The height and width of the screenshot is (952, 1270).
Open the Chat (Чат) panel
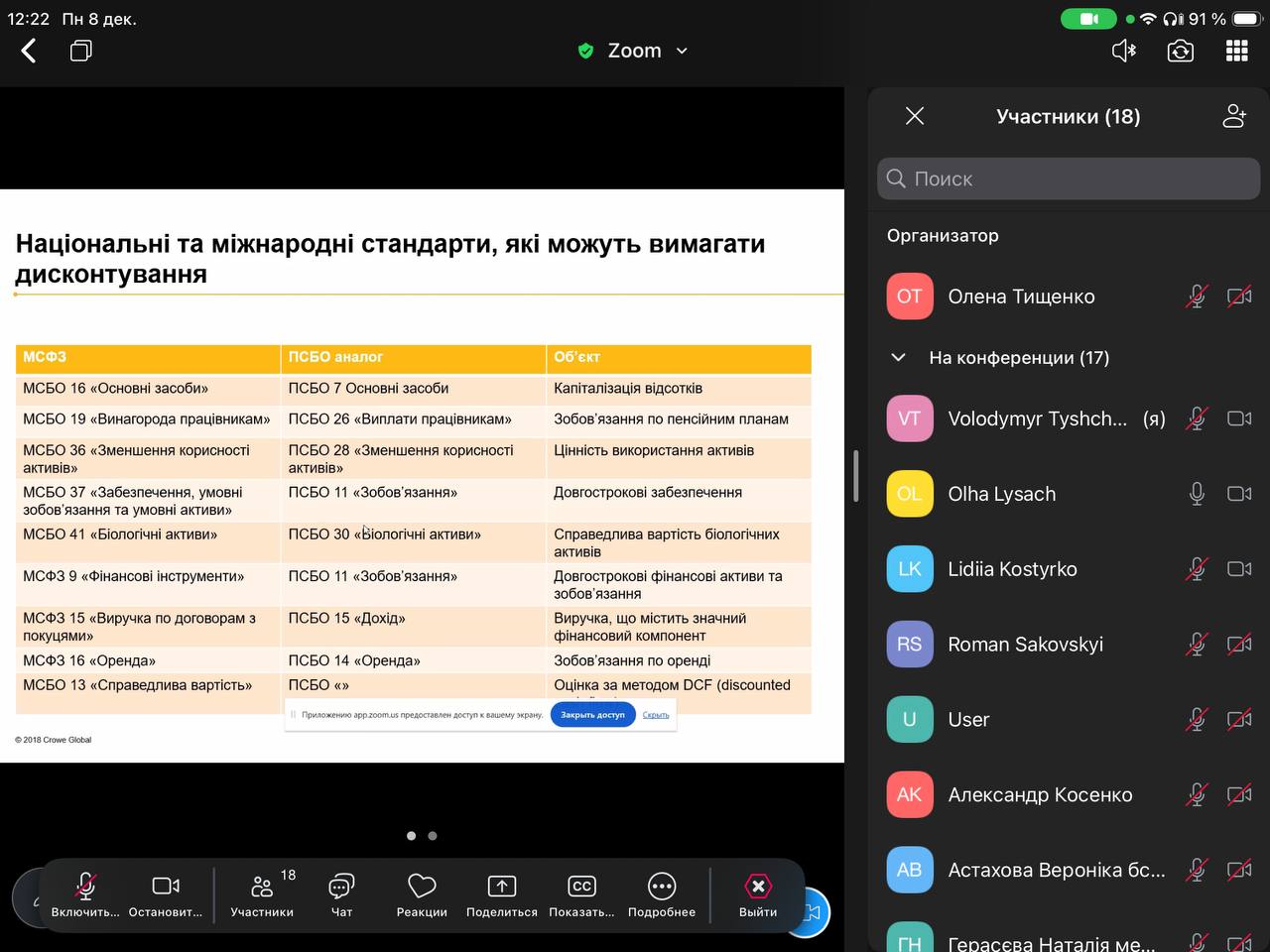[341, 894]
